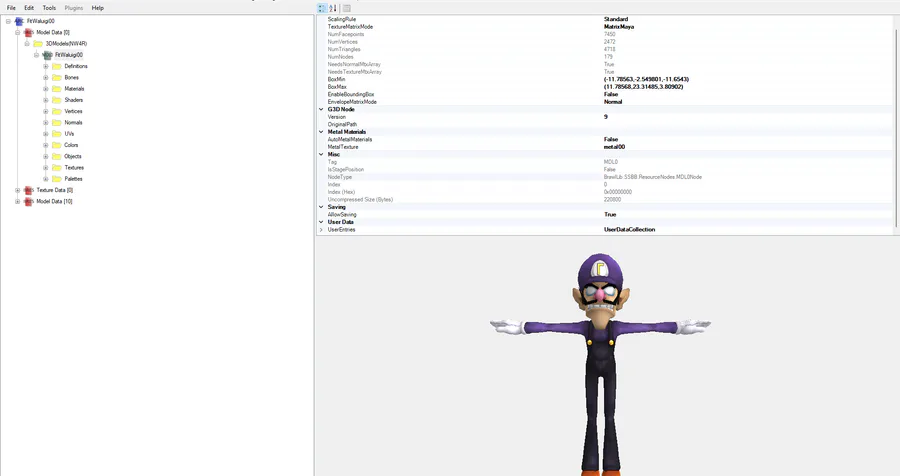Screen dimensions: 900x476
Task: Collapse the root FitWaluigi00 archive node
Action: tap(8, 21)
